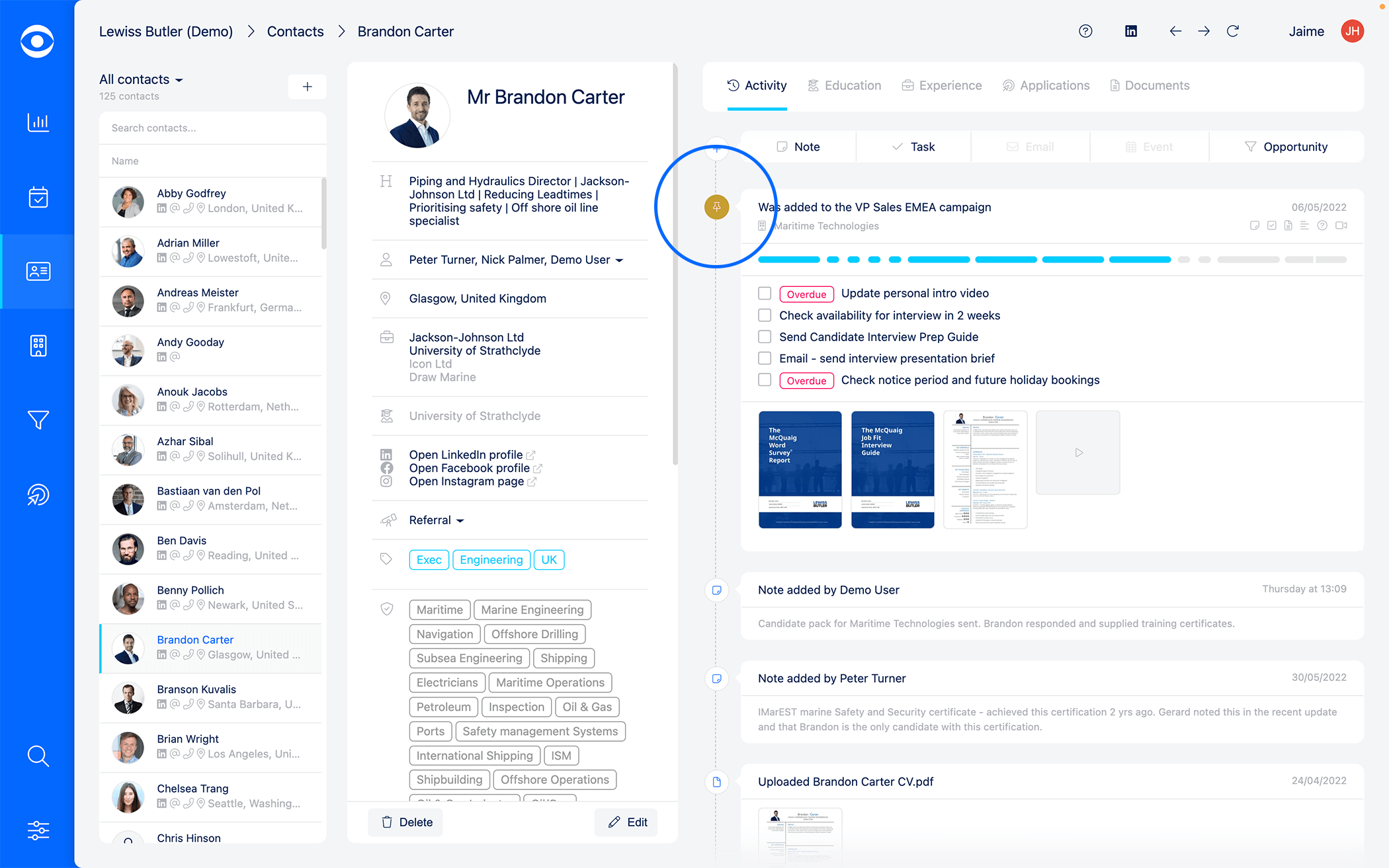Image resolution: width=1389 pixels, height=868 pixels.
Task: Tick Send Candidate Interview Prep Guide checkbox
Action: click(765, 337)
